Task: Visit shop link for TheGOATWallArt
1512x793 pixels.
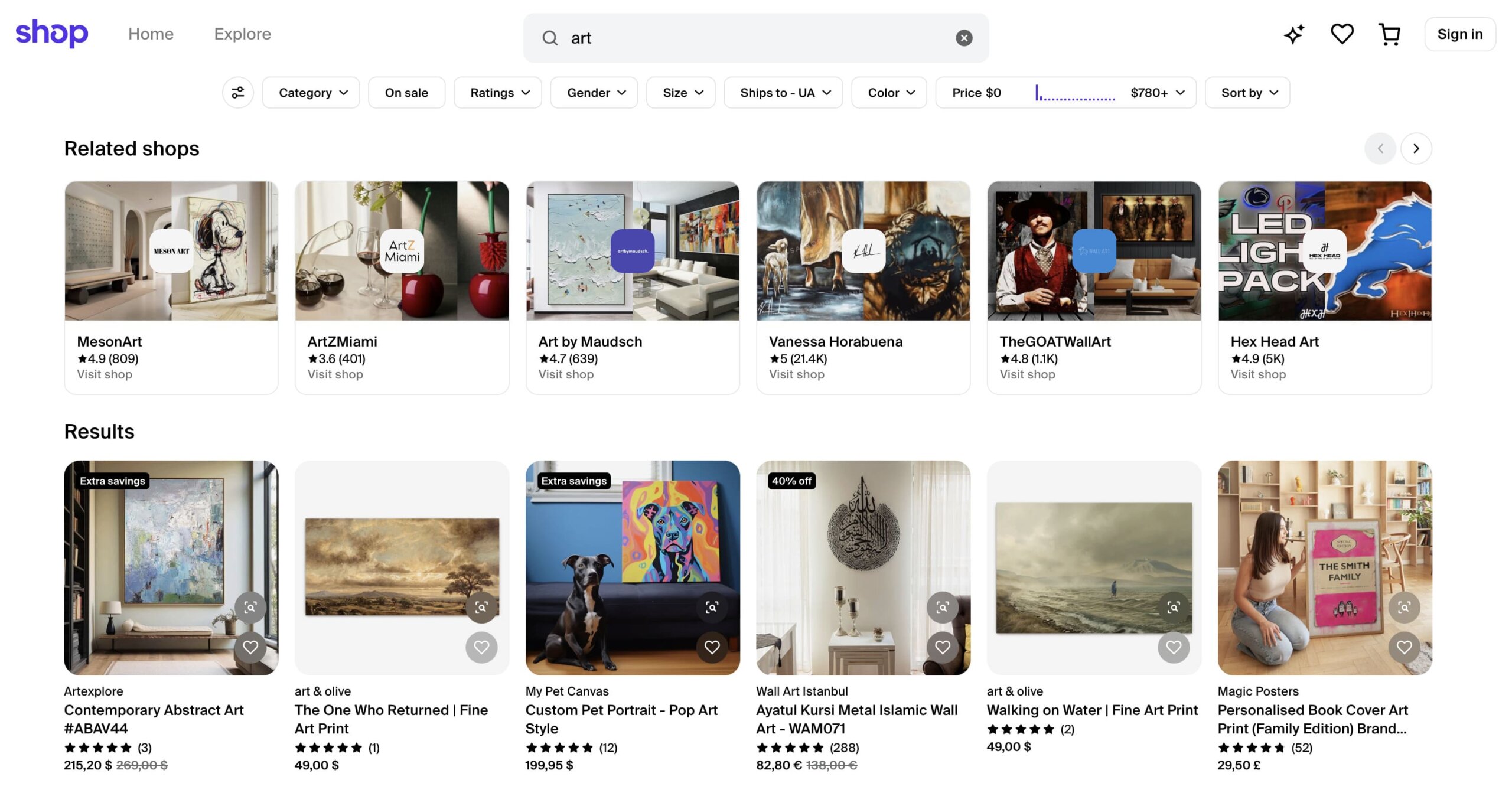Action: point(1027,374)
